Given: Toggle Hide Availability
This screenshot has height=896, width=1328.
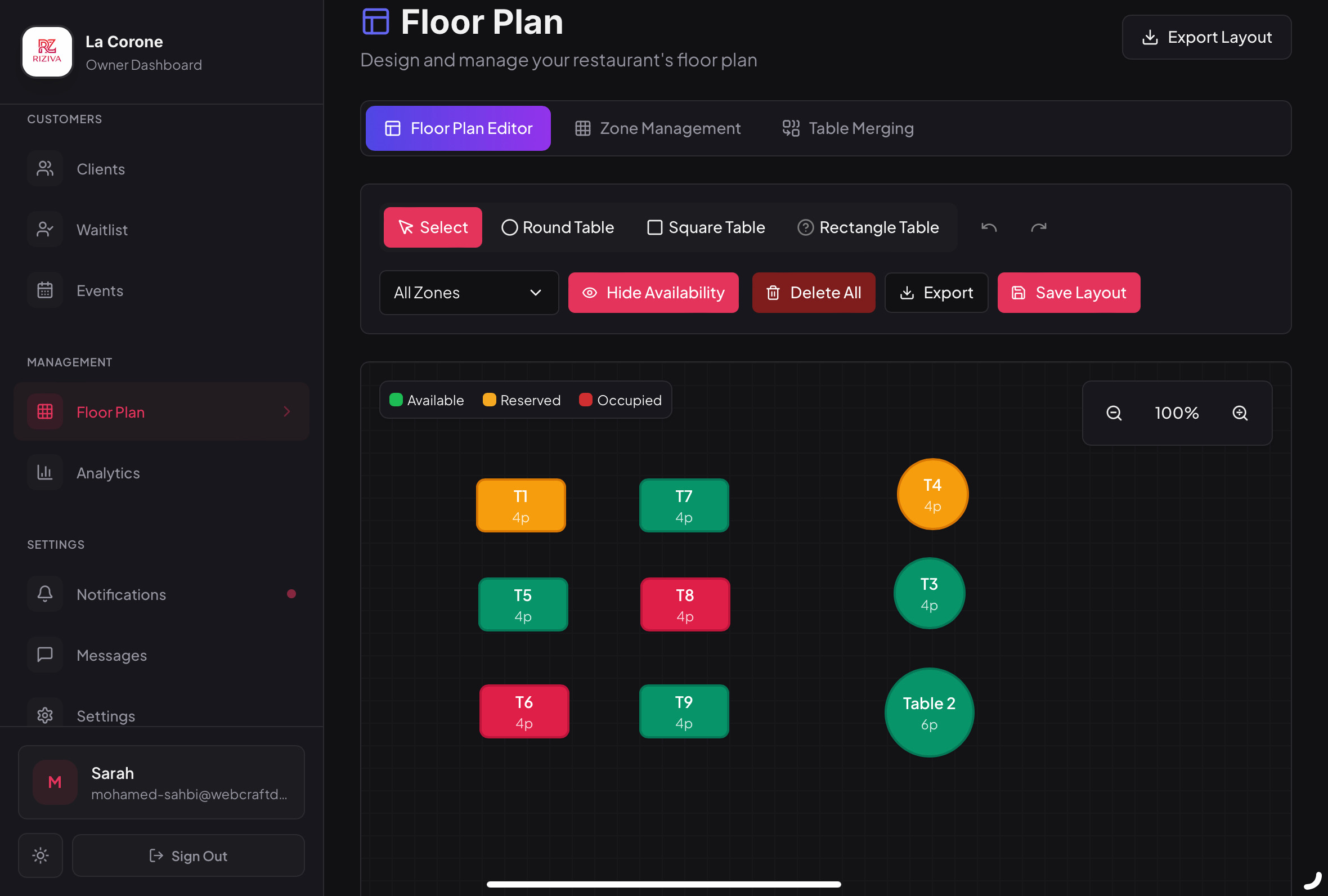Looking at the screenshot, I should [x=653, y=292].
